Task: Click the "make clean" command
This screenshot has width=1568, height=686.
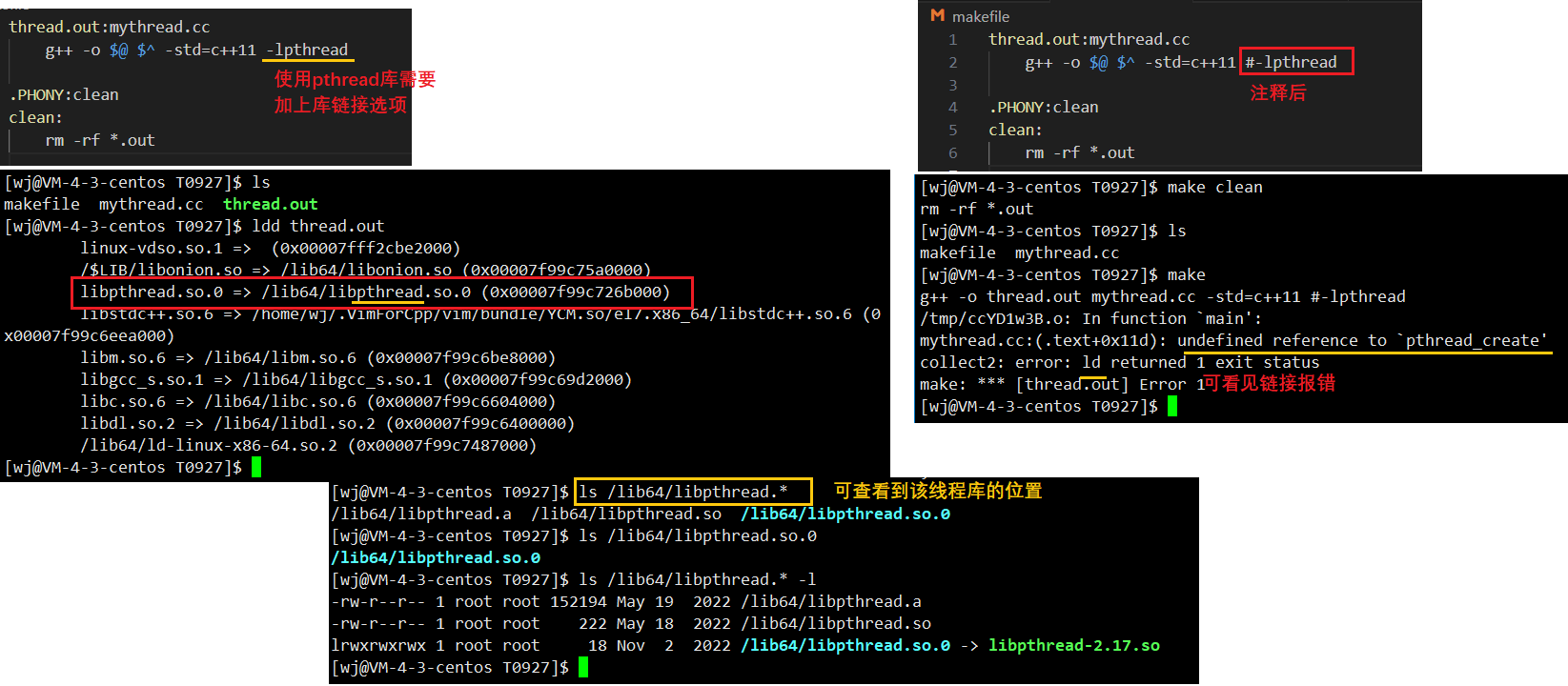Action: coord(1215,187)
